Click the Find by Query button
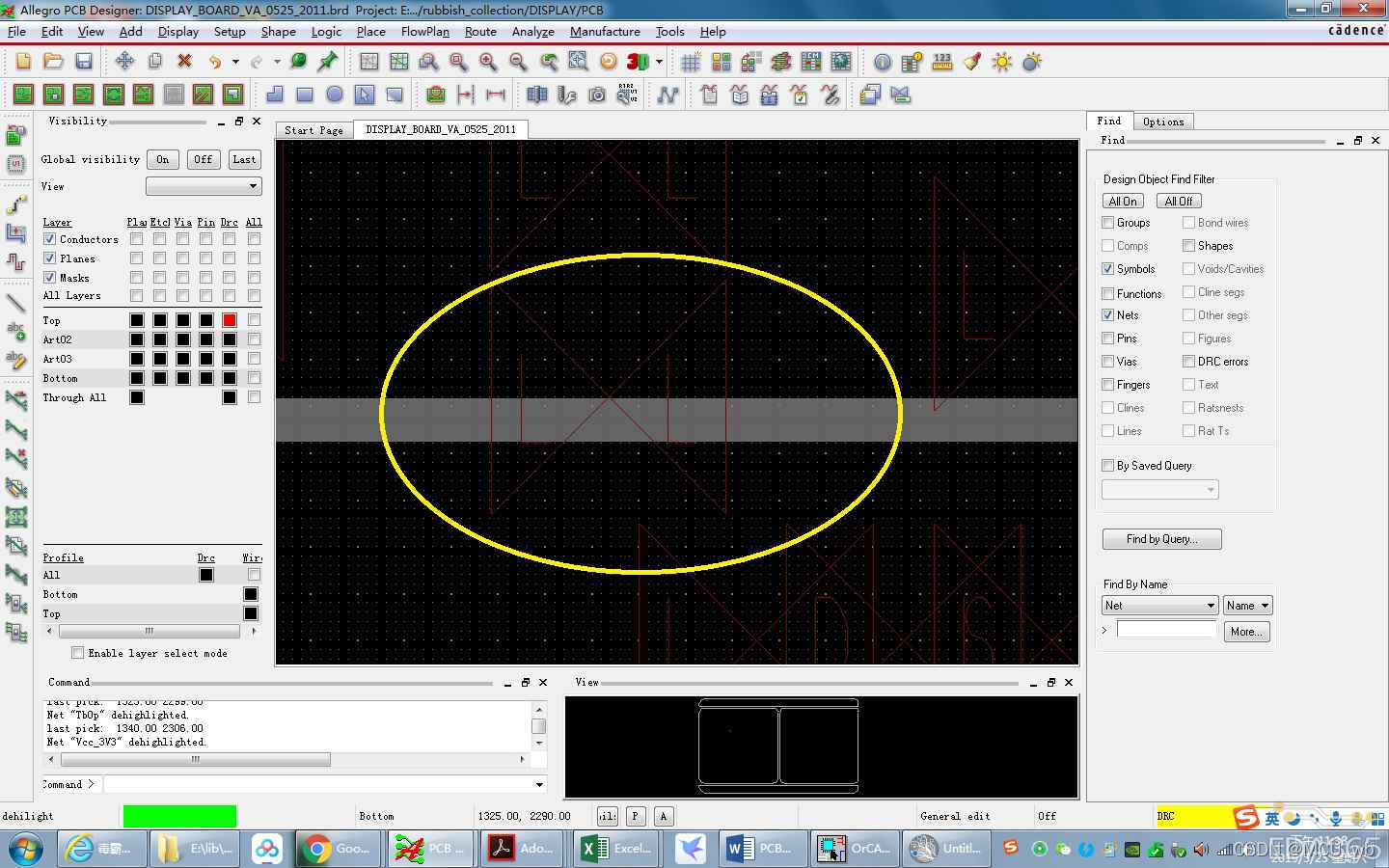This screenshot has width=1389, height=868. (x=1161, y=538)
